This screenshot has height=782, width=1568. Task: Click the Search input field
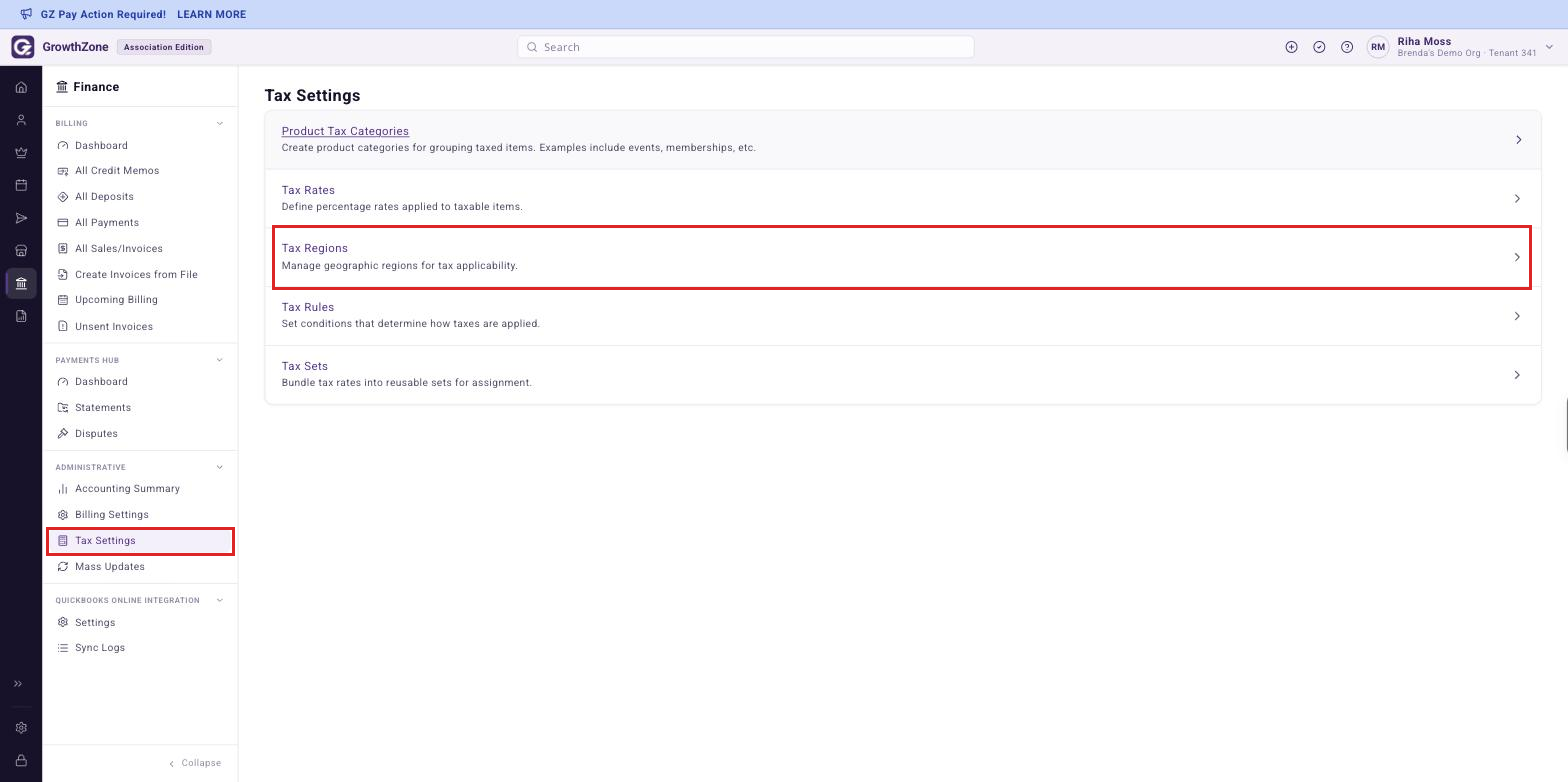(x=746, y=47)
